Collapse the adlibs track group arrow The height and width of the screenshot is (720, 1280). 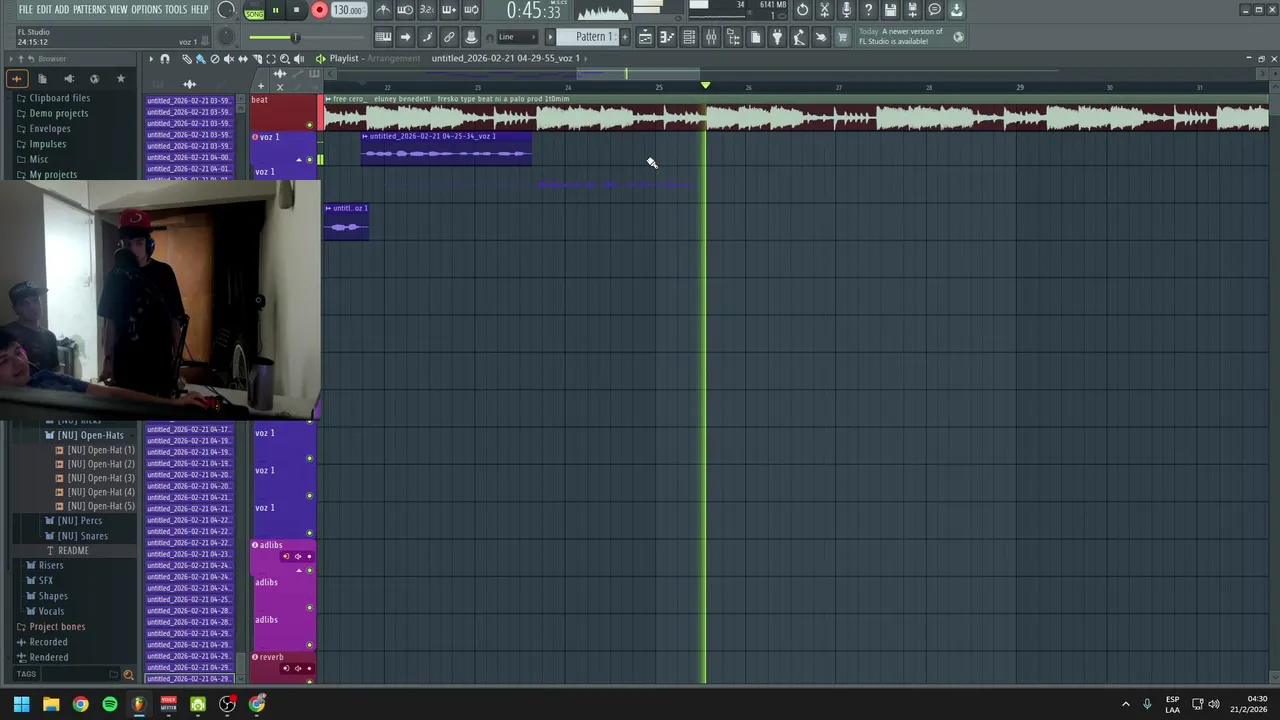click(x=298, y=570)
